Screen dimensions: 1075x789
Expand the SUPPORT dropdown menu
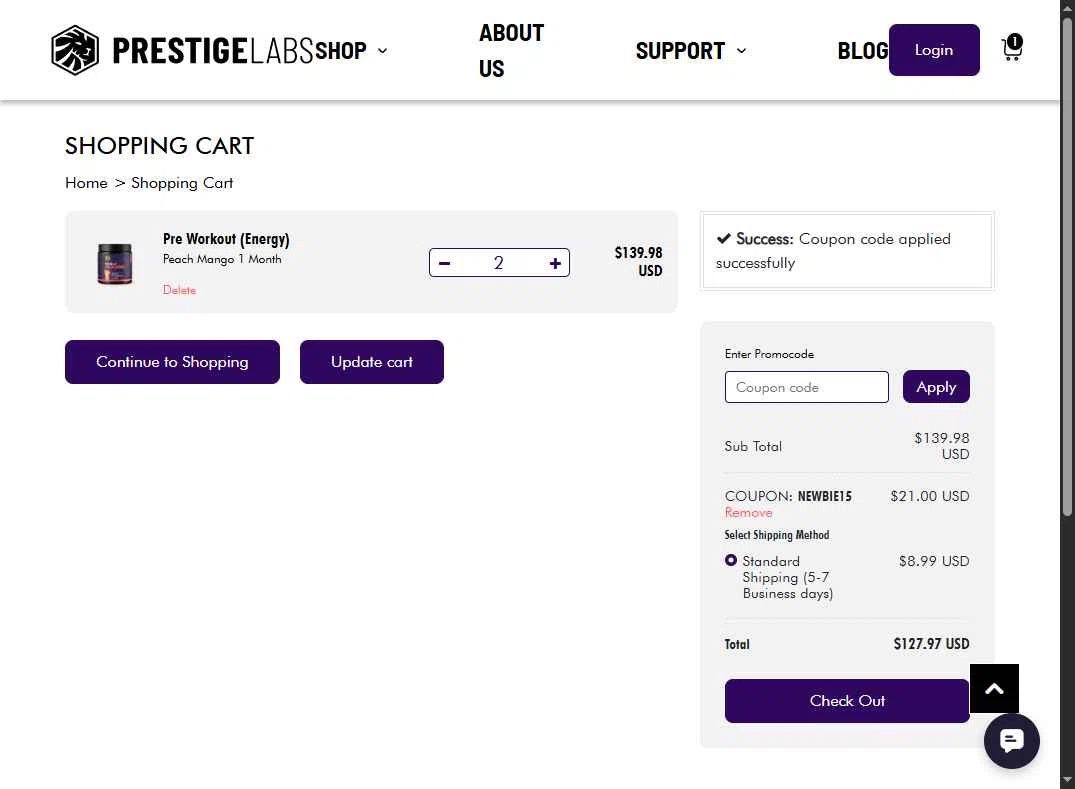(x=690, y=51)
